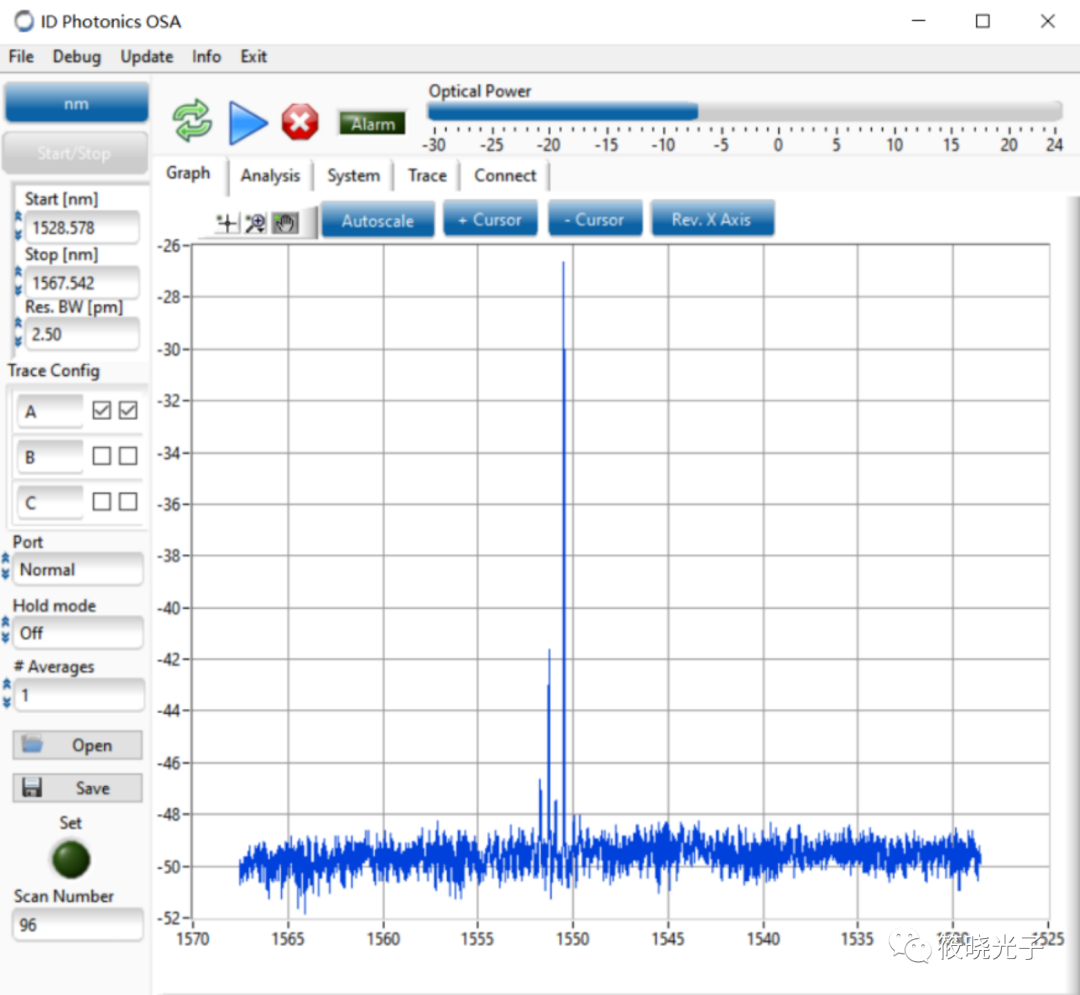Open the Port Normal dropdown
The width and height of the screenshot is (1080, 995).
78,570
